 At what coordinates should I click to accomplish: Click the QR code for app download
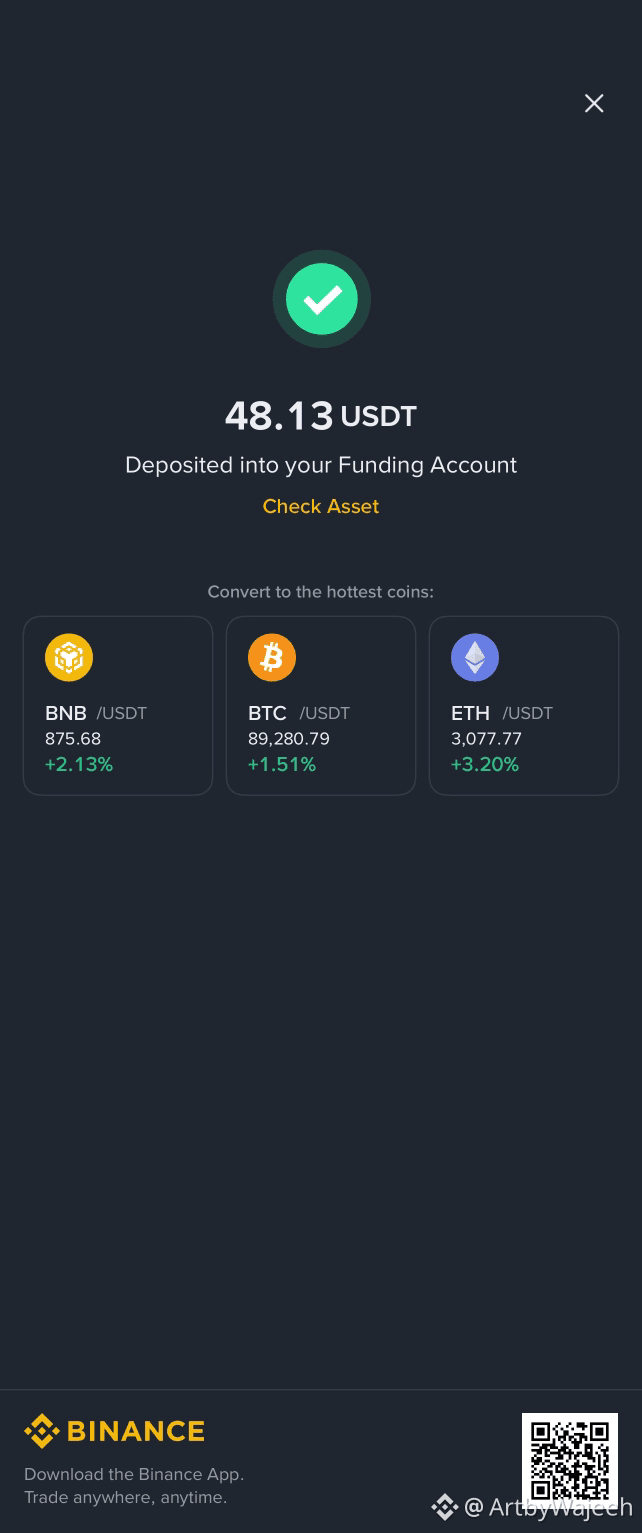coord(570,1461)
